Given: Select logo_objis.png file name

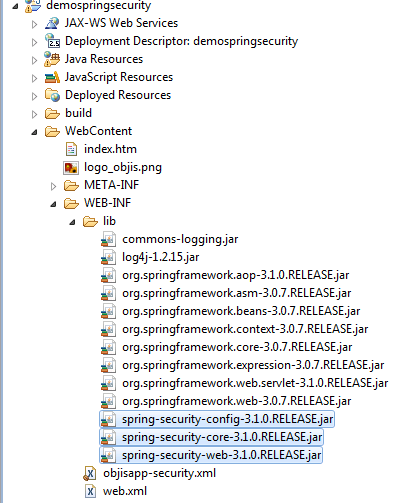Looking at the screenshot, I should coord(123,167).
